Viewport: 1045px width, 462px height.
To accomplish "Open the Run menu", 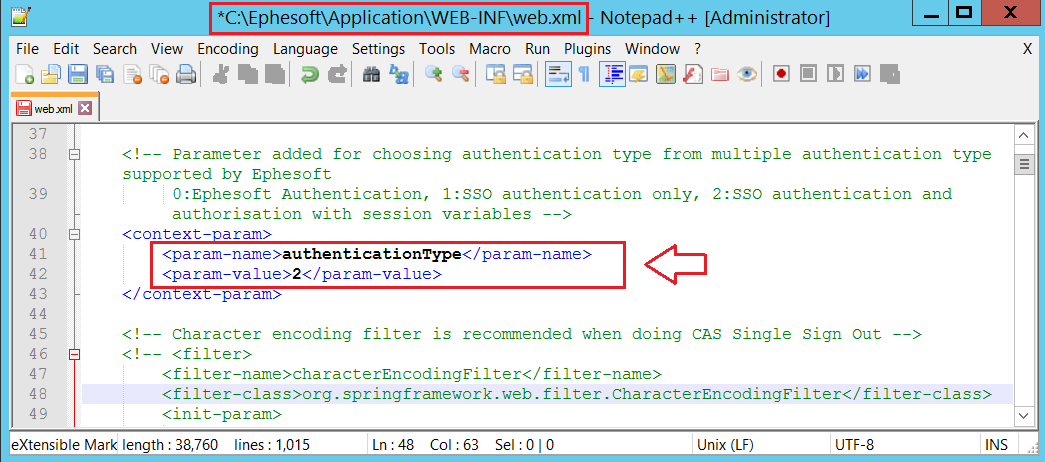I will pyautogui.click(x=537, y=49).
